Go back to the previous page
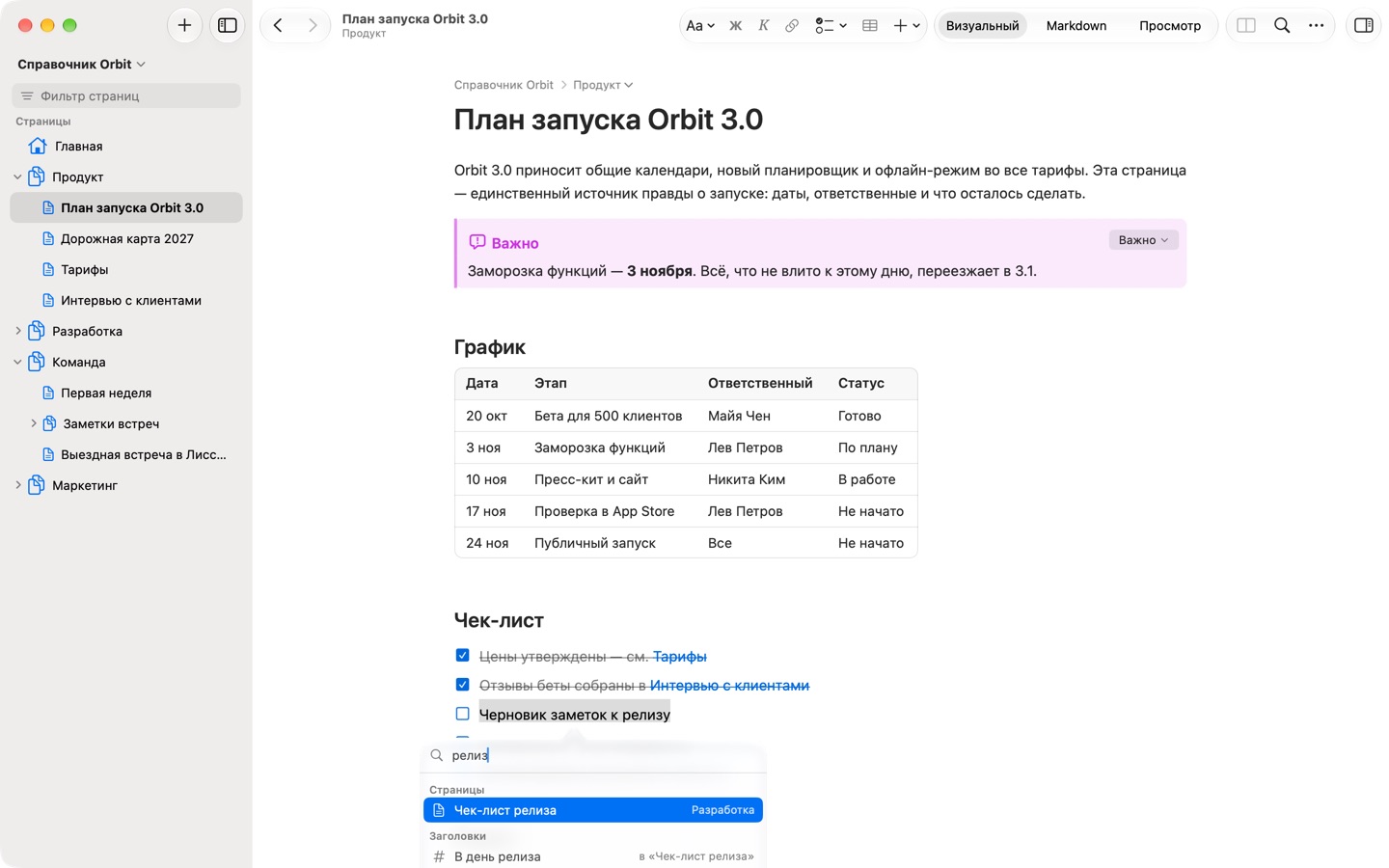Screen dimensions: 1389x868 (x=278, y=25)
